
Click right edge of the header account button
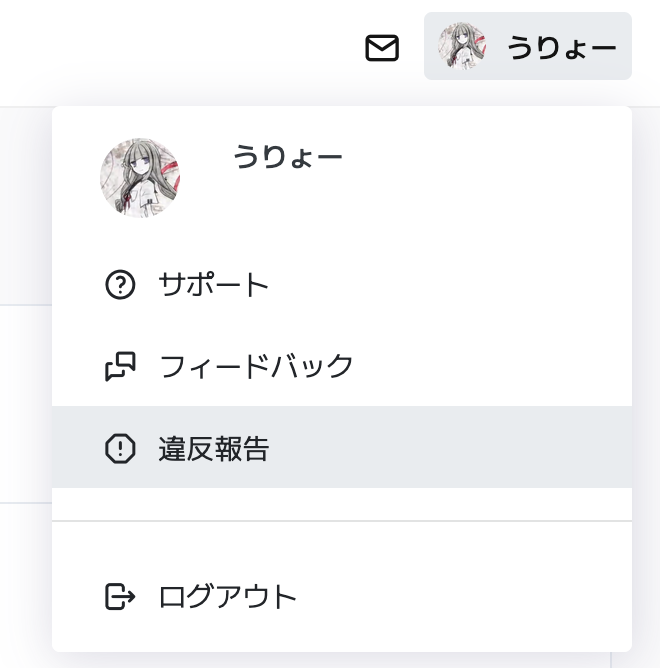624,47
